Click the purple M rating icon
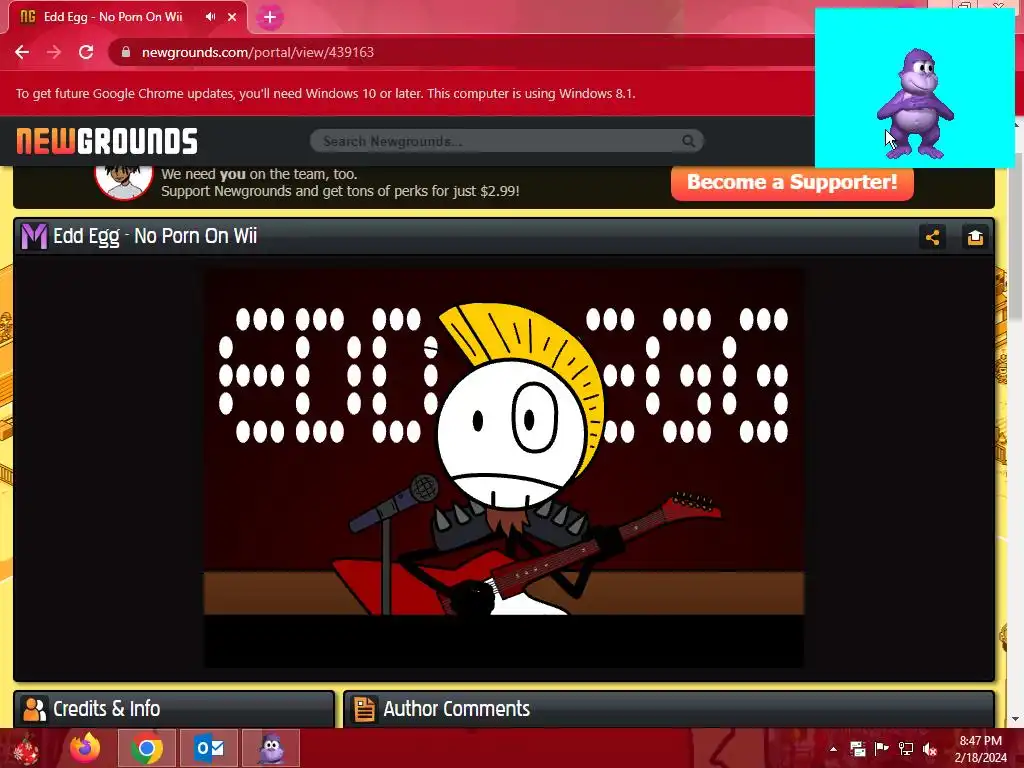This screenshot has height=768, width=1024. pyautogui.click(x=34, y=236)
